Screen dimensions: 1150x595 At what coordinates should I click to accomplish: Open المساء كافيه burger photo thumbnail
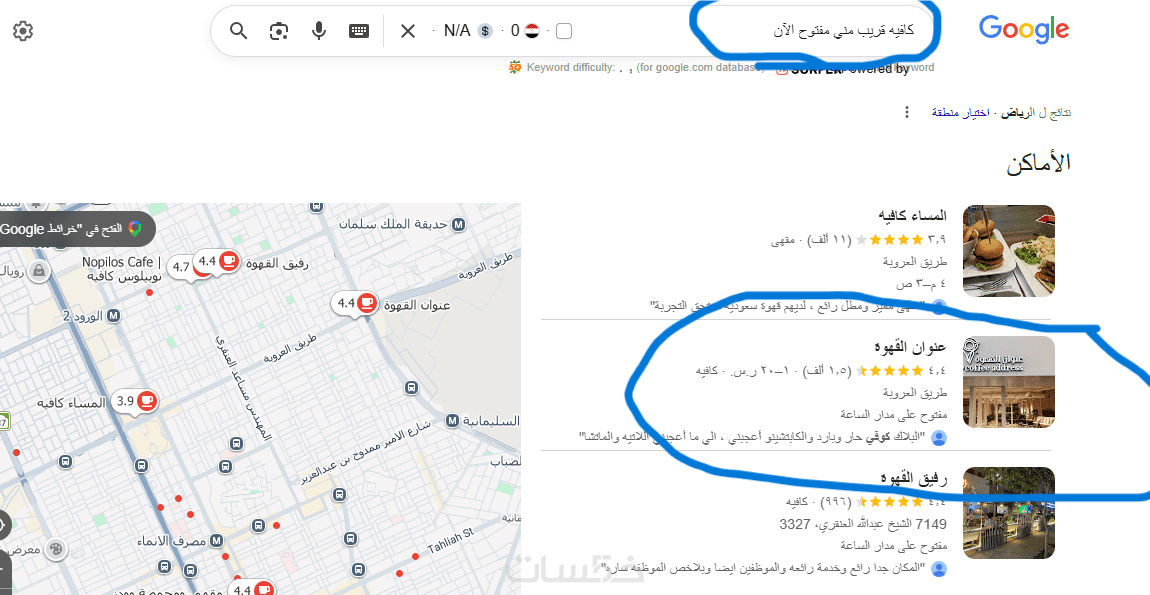pos(1008,251)
